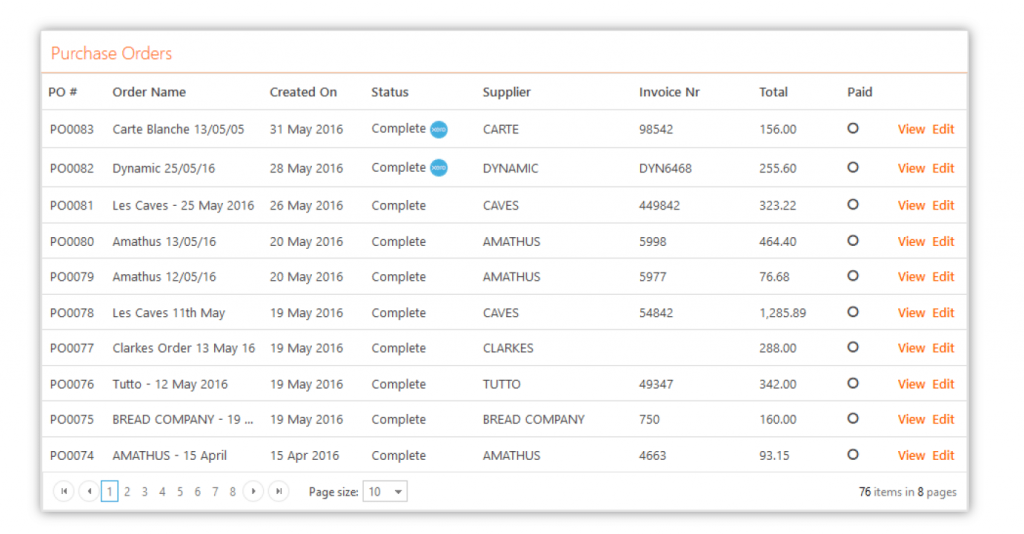Go to page 5 of results
This screenshot has width=1024, height=534.
[x=180, y=492]
